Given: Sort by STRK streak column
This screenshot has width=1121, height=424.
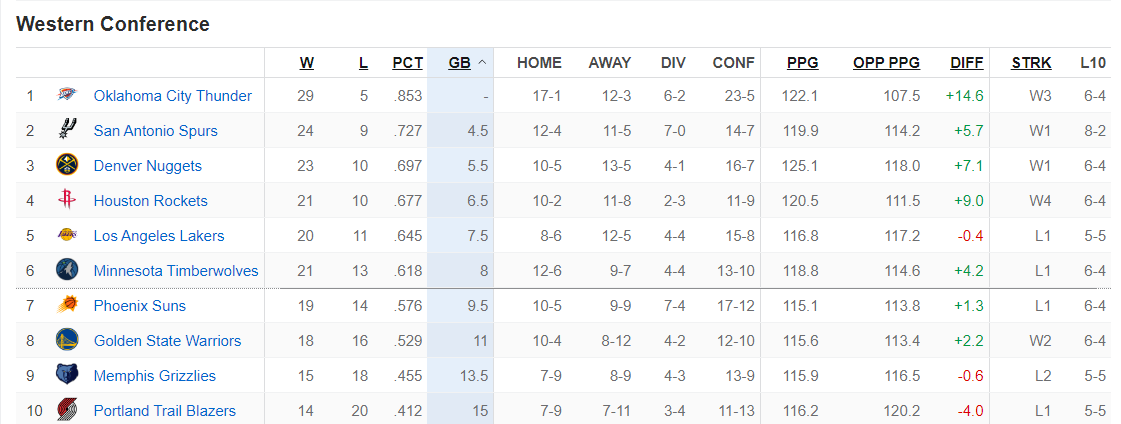Looking at the screenshot, I should tap(1031, 62).
